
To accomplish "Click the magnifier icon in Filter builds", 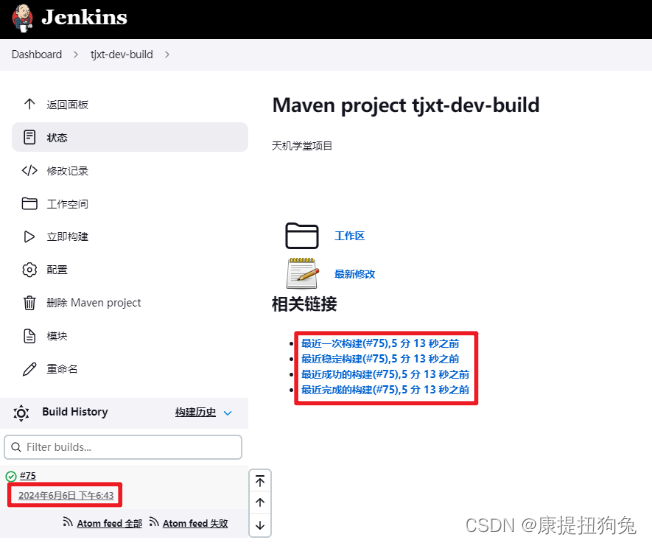I will pos(16,447).
